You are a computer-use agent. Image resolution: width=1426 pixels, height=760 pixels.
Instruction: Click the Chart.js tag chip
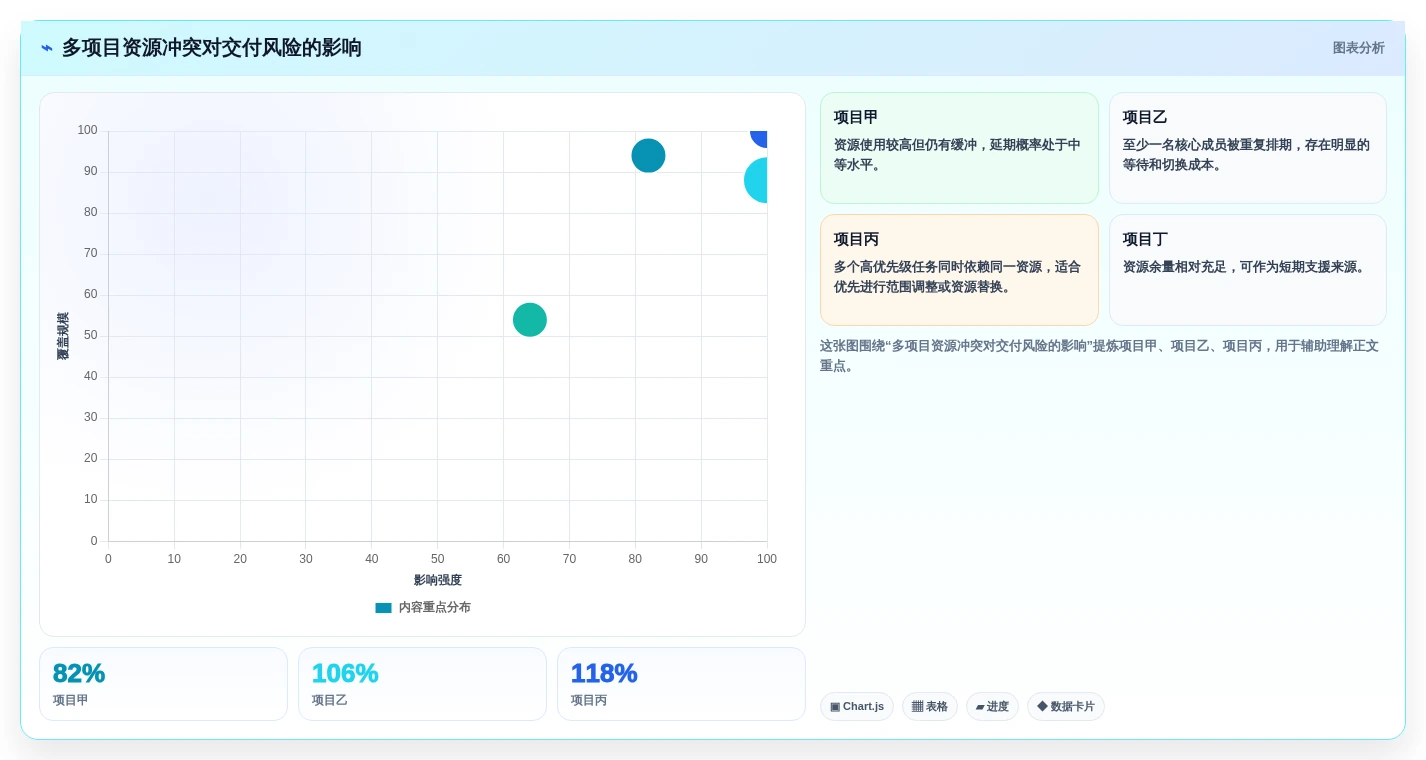(x=857, y=707)
